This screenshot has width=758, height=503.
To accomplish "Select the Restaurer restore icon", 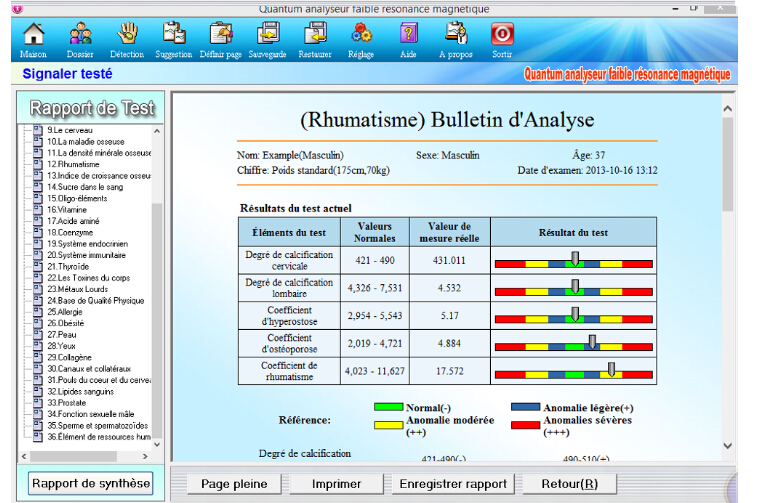I will coord(315,40).
